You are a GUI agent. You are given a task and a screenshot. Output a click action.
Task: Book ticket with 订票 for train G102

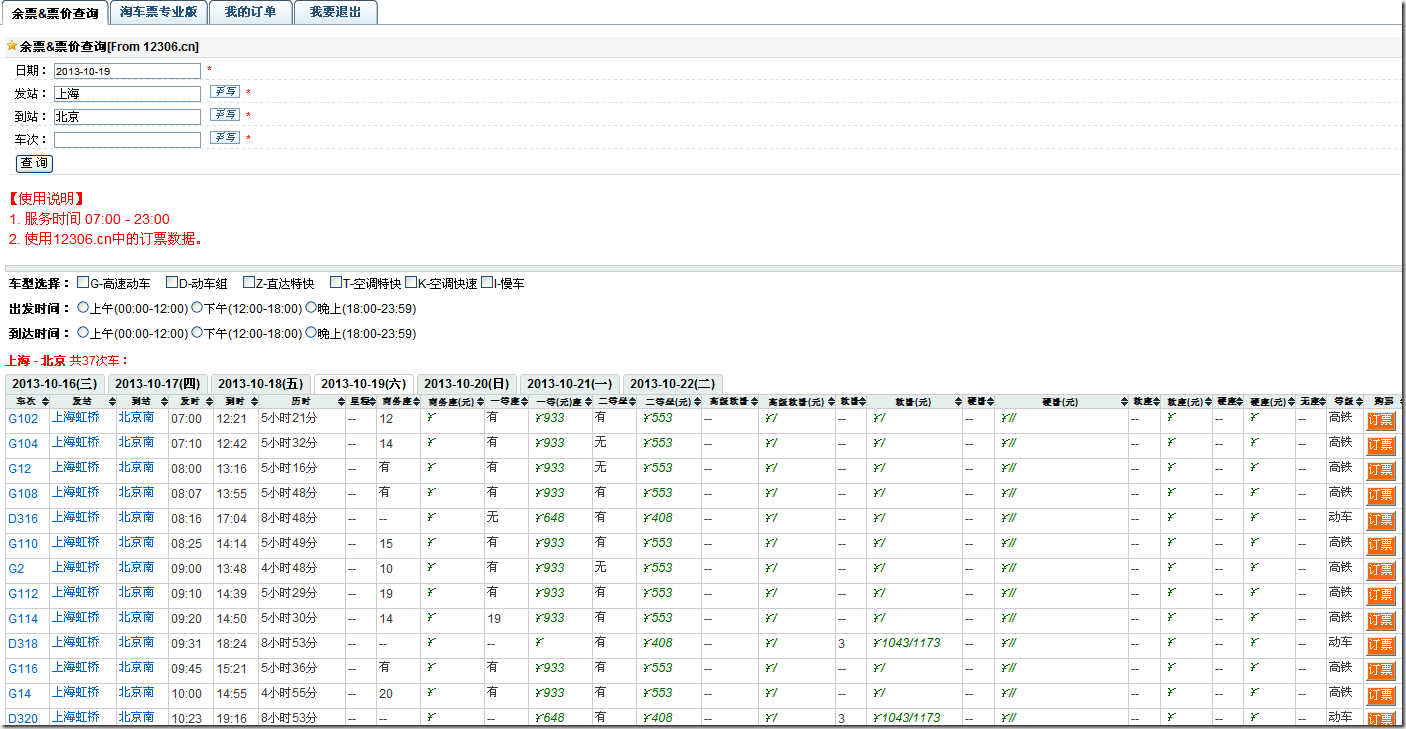click(x=1380, y=420)
